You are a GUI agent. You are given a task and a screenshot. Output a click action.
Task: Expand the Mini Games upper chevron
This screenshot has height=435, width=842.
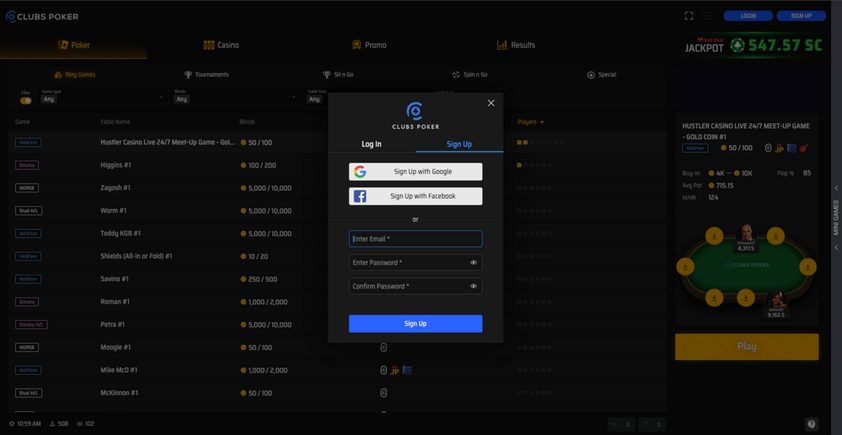836,188
